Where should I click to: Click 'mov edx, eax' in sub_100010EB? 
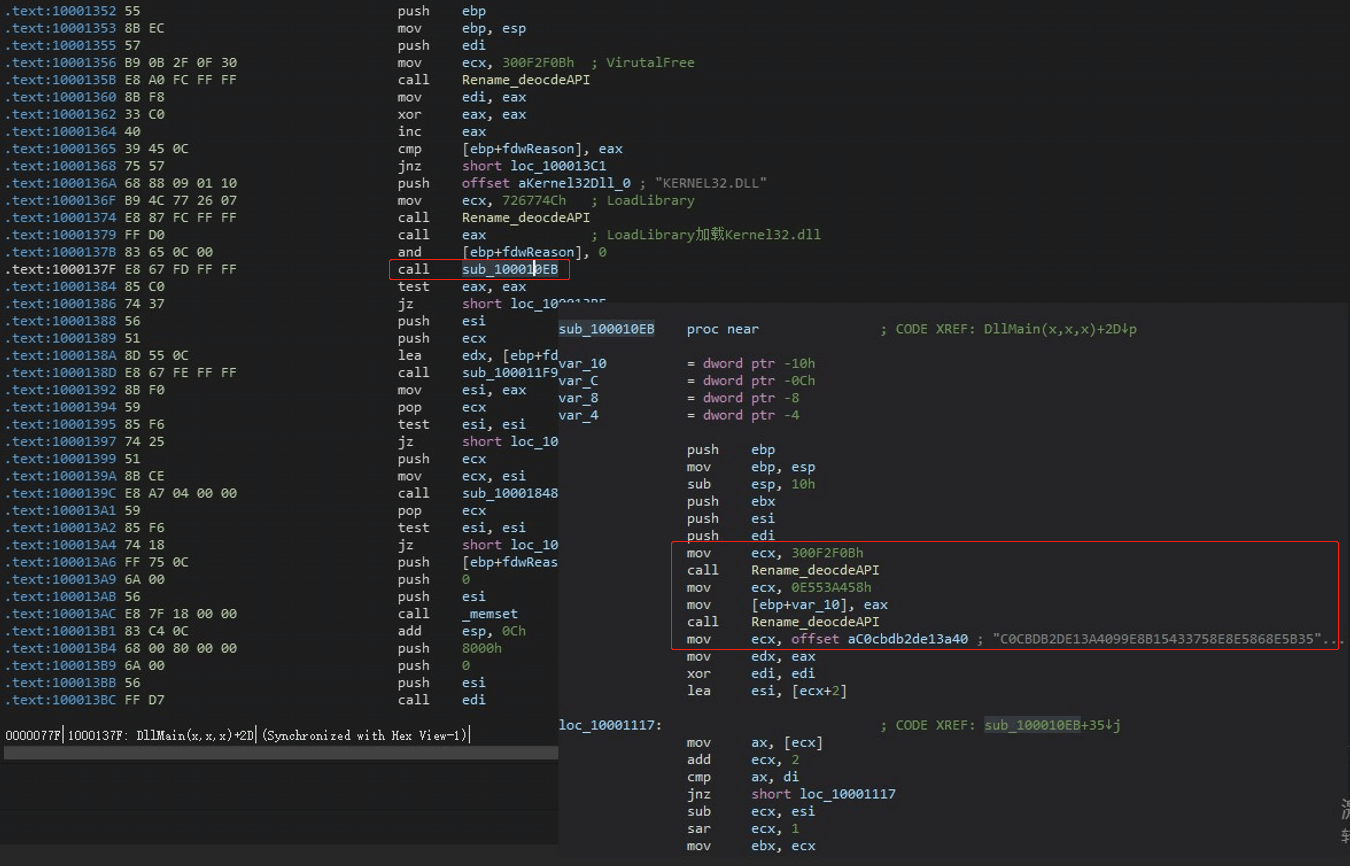click(751, 656)
